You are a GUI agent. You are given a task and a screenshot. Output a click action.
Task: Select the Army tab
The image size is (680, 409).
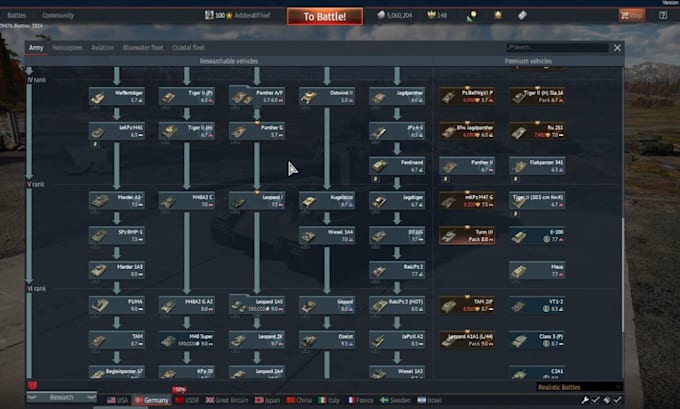36,48
